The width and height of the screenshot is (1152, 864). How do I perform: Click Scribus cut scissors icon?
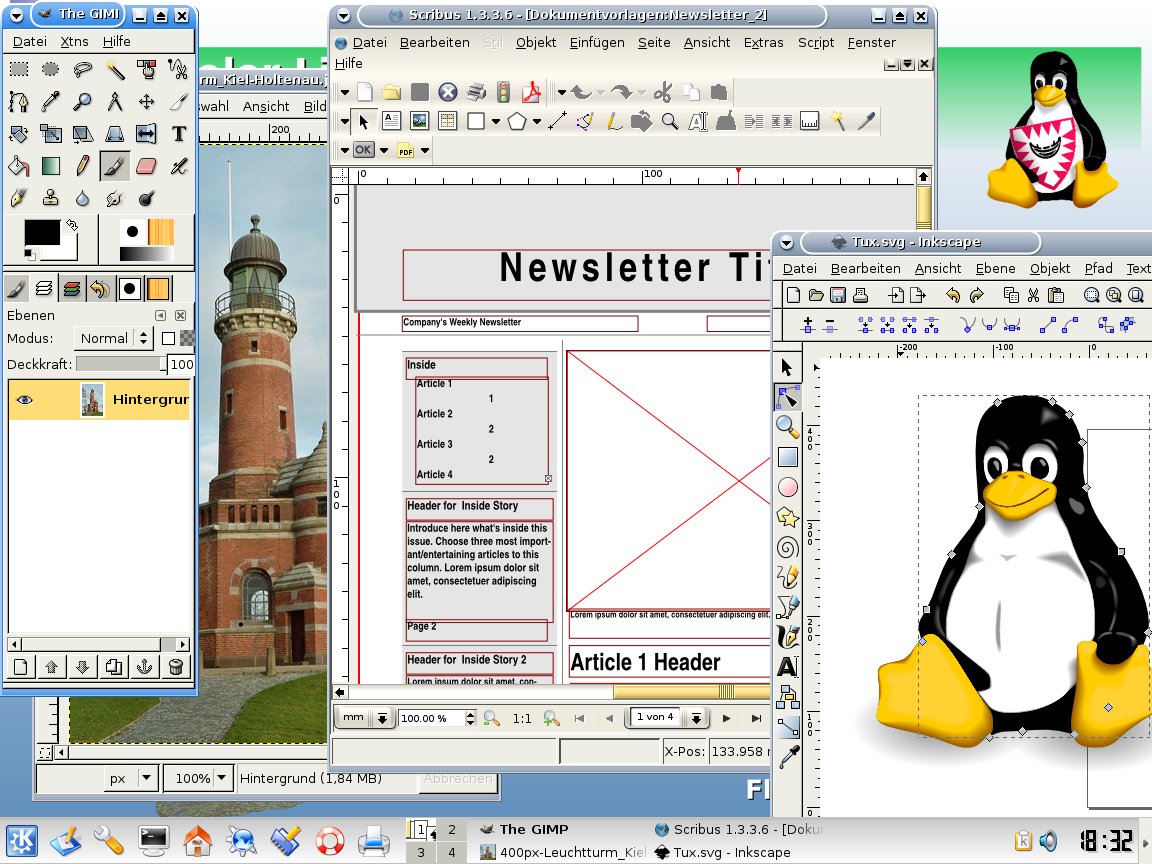click(663, 93)
